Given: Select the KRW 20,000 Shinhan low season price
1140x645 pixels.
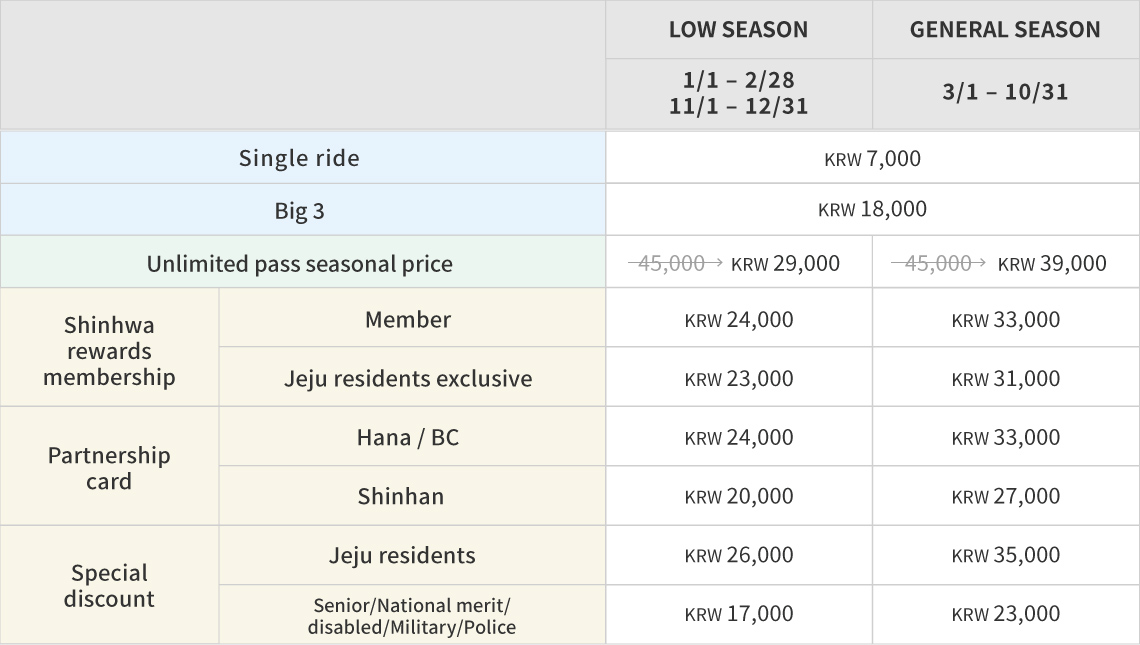Looking at the screenshot, I should (x=738, y=496).
